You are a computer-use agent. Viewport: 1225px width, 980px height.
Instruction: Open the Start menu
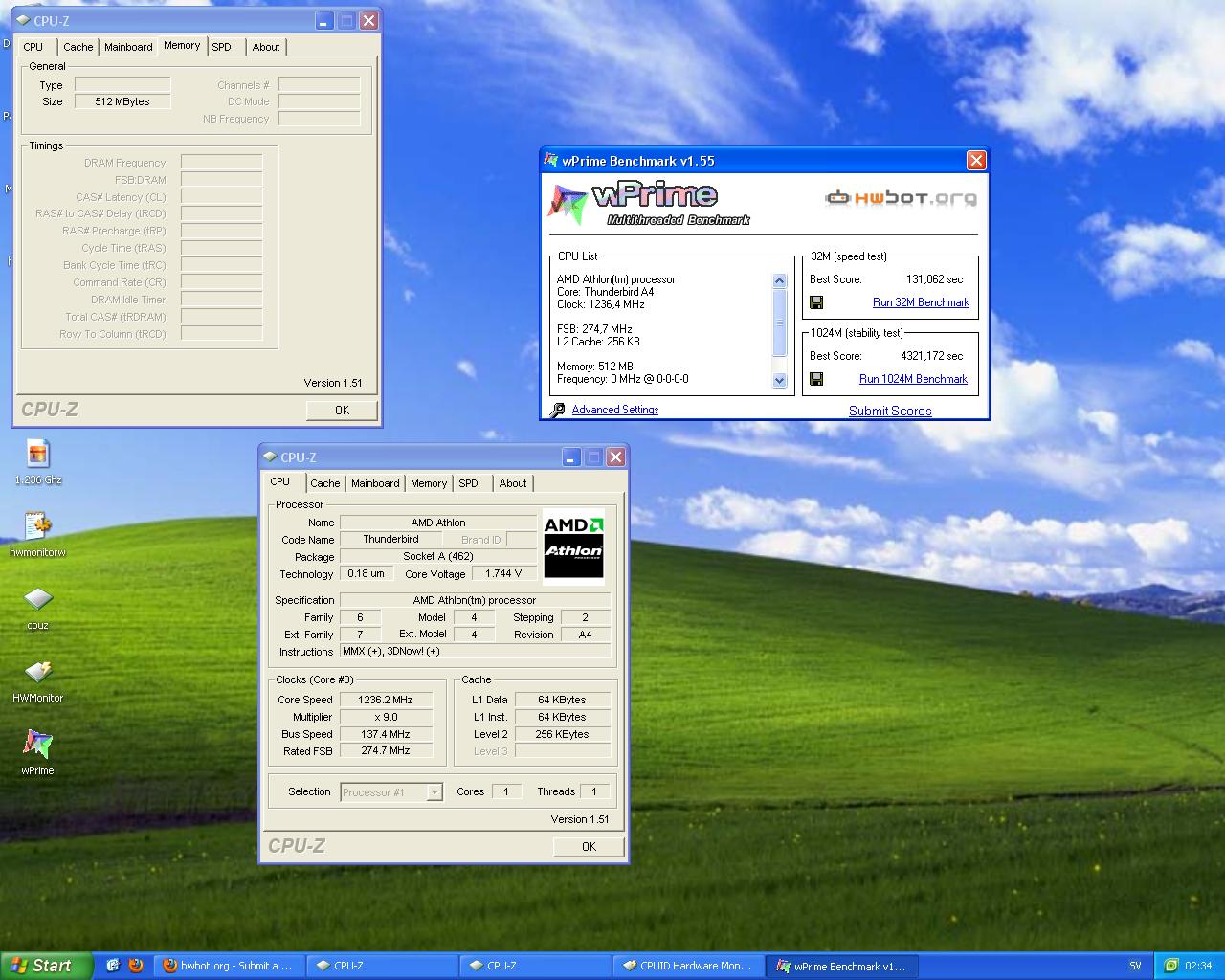46,966
